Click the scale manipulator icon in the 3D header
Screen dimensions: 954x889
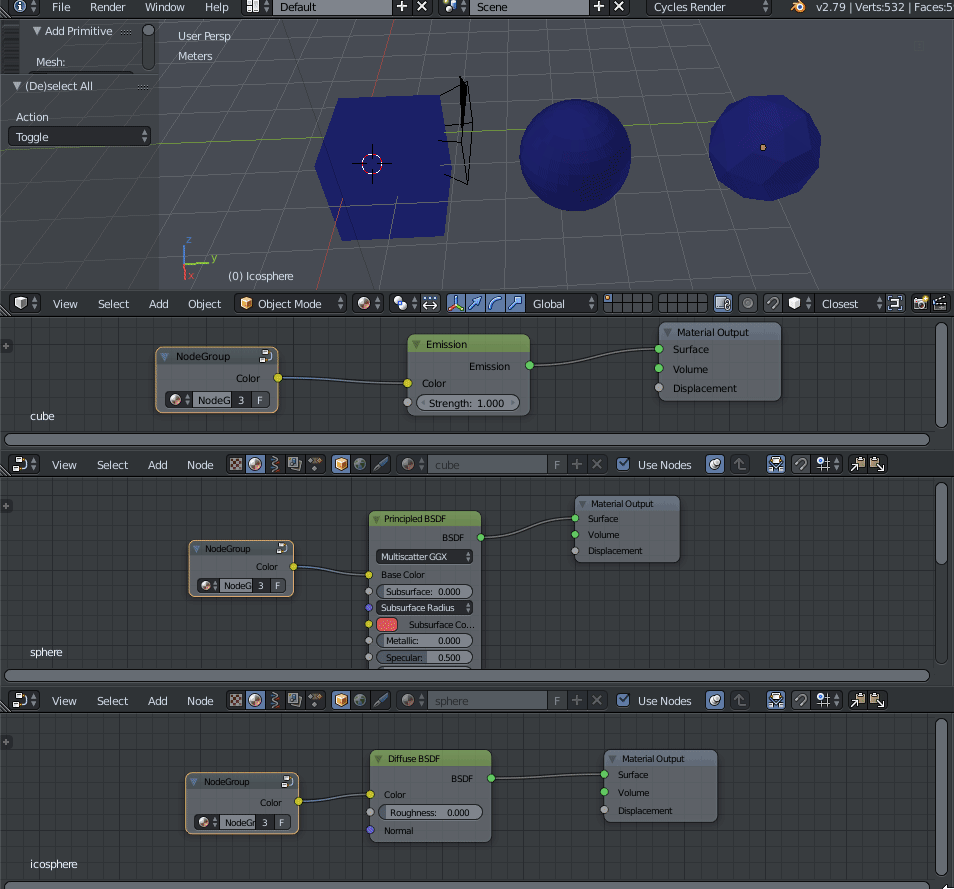[515, 303]
